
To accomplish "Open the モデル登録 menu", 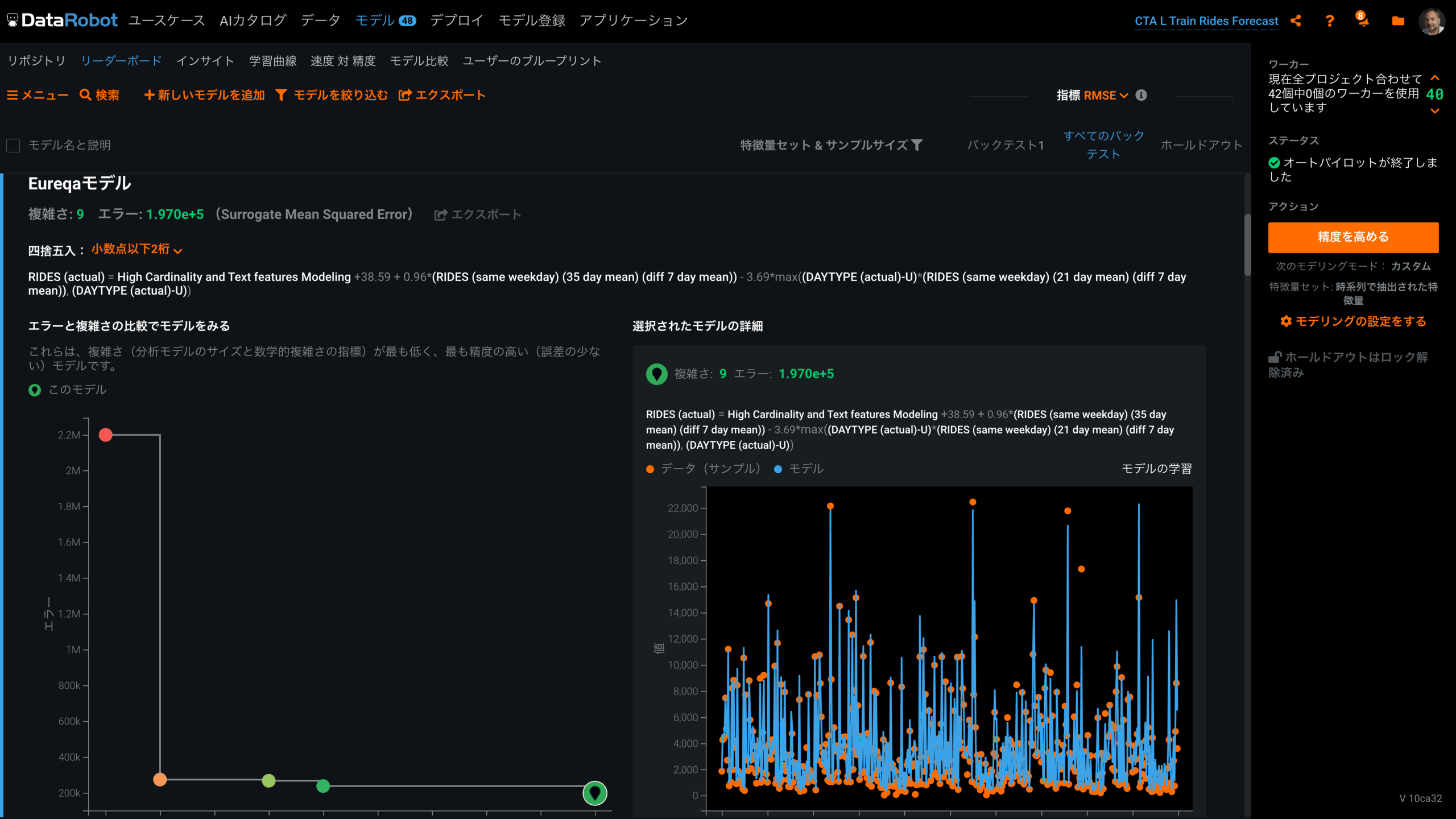I will 532,20.
